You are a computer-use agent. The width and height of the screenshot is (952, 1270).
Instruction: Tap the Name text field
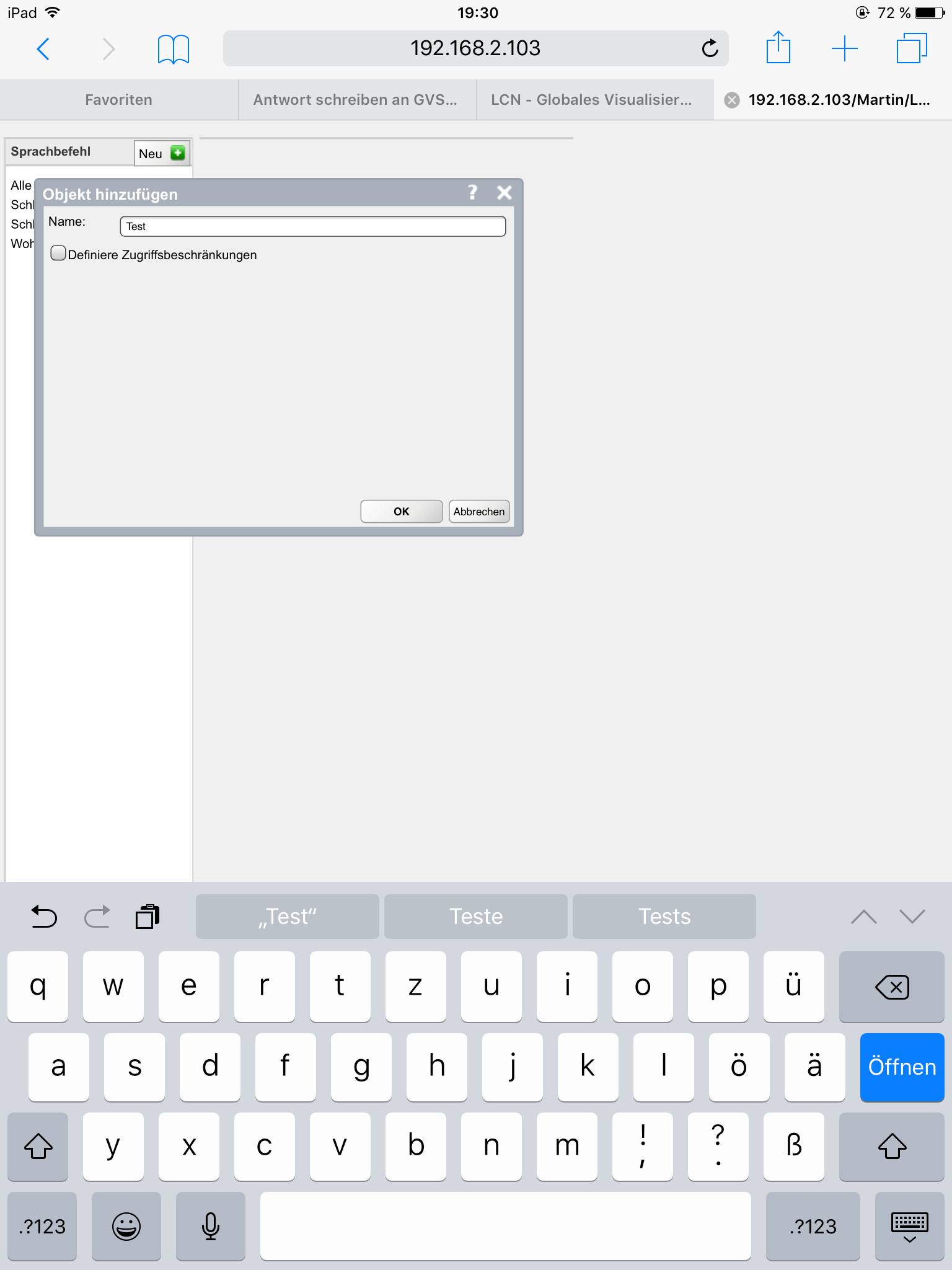pos(312,226)
